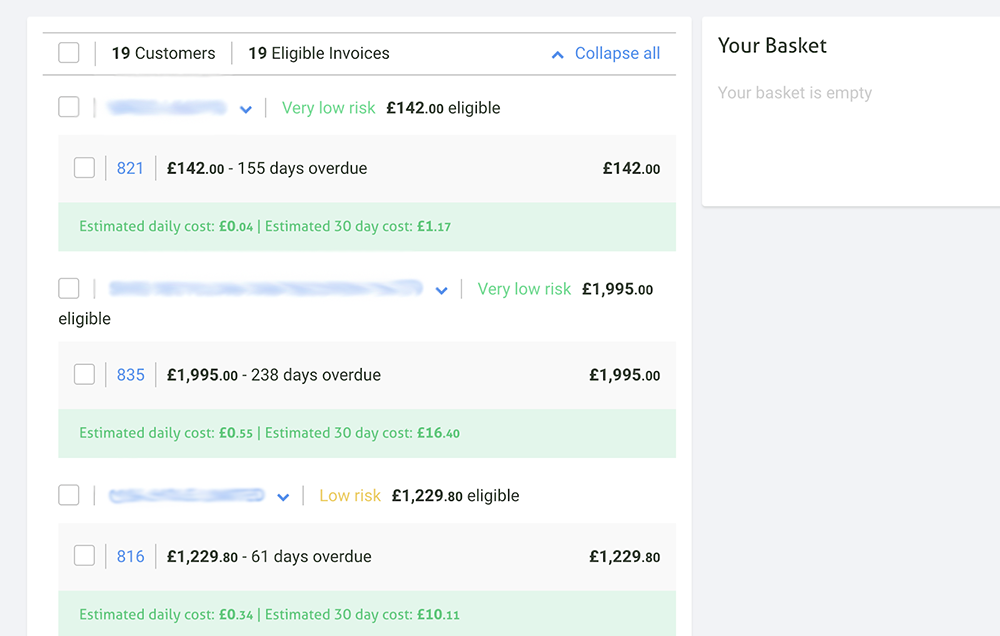1000x636 pixels.
Task: Click the up-chevron icon beside Collapse all
Action: pos(558,55)
